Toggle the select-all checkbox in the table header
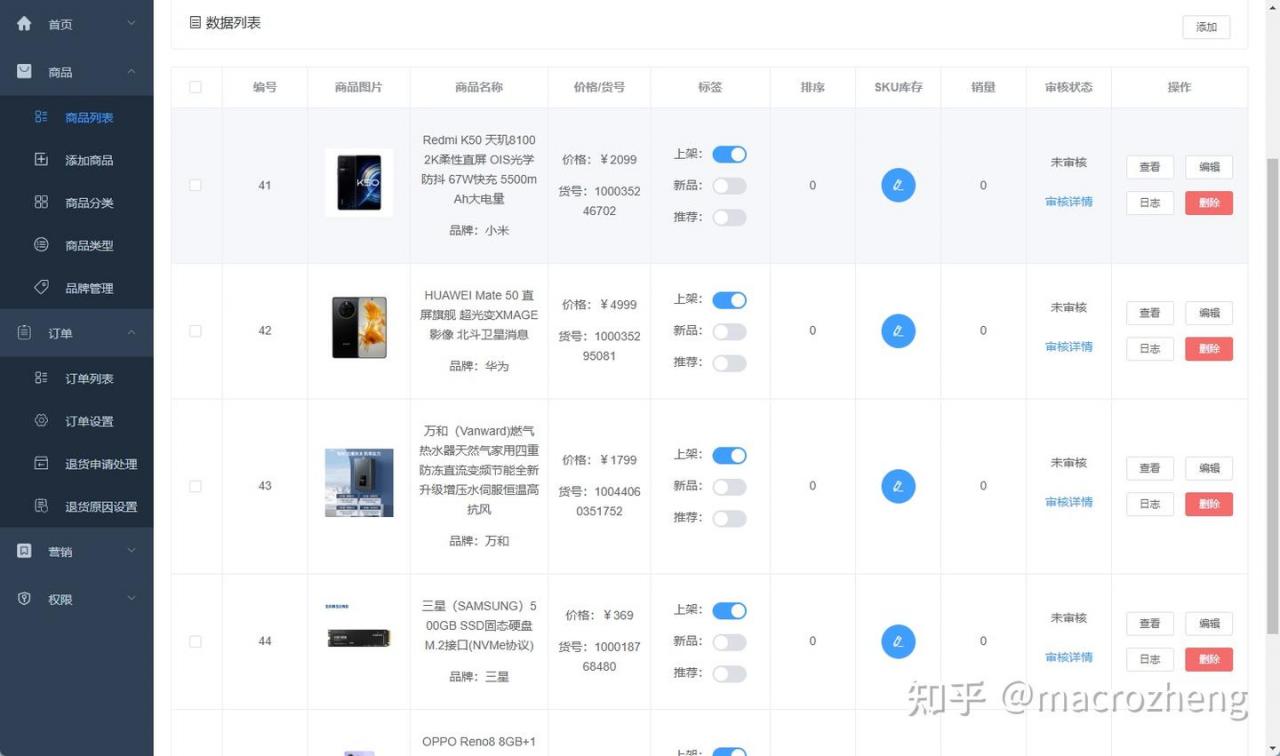The width and height of the screenshot is (1280, 756). pos(195,87)
